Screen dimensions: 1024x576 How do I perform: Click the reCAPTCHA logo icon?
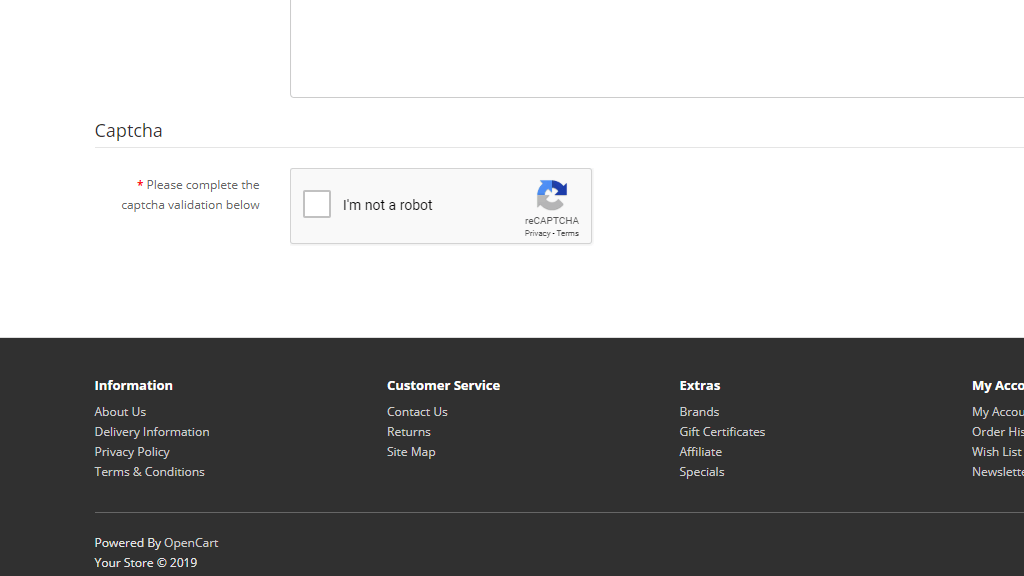[551, 195]
